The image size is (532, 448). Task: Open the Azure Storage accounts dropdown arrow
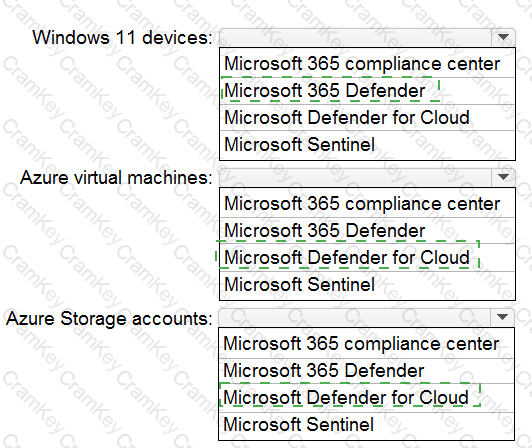[x=502, y=317]
